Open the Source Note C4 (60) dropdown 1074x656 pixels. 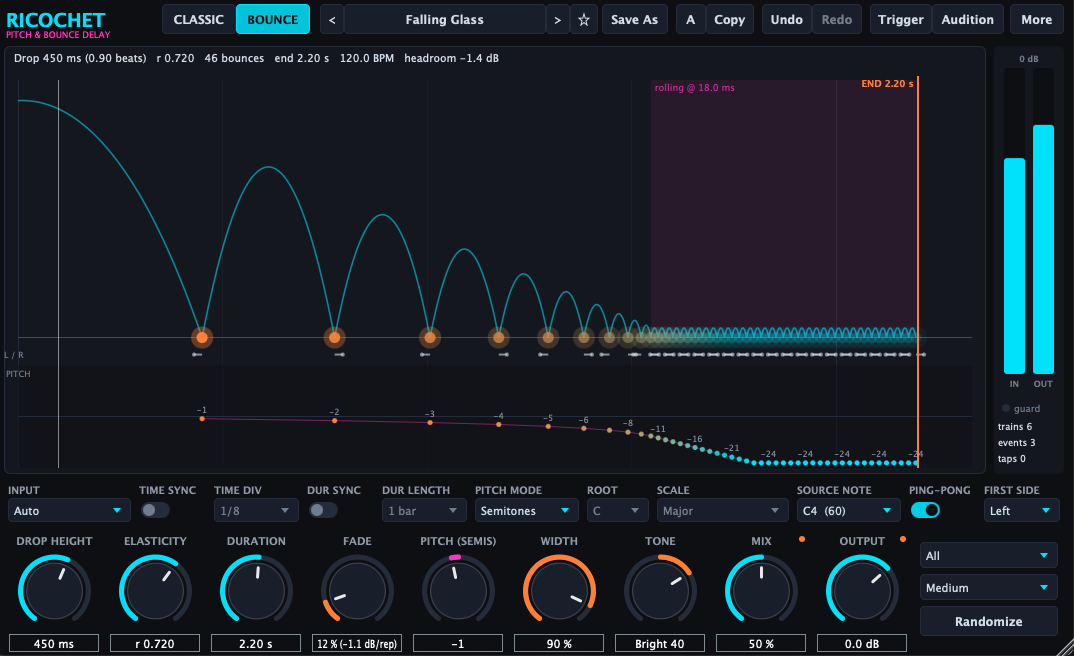pyautogui.click(x=848, y=511)
